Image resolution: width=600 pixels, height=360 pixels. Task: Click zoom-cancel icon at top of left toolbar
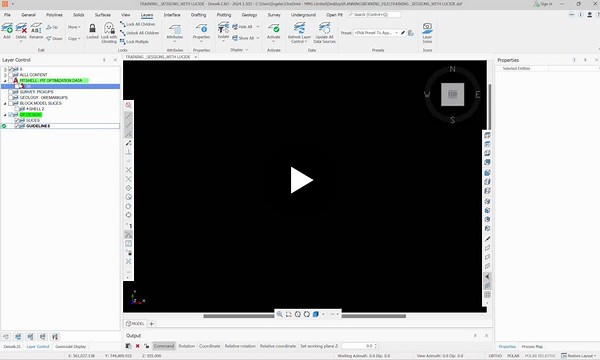click(129, 105)
